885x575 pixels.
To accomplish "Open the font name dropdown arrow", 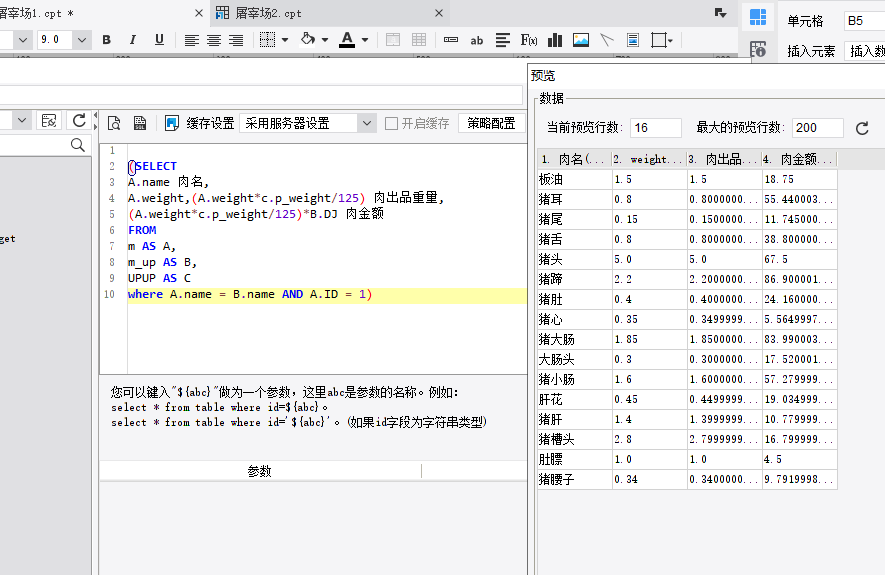I will (23, 40).
